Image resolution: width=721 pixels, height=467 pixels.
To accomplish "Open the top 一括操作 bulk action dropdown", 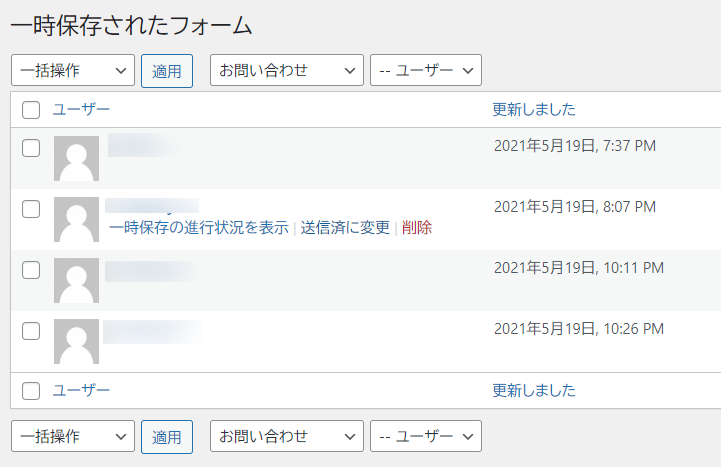I will (x=73, y=70).
